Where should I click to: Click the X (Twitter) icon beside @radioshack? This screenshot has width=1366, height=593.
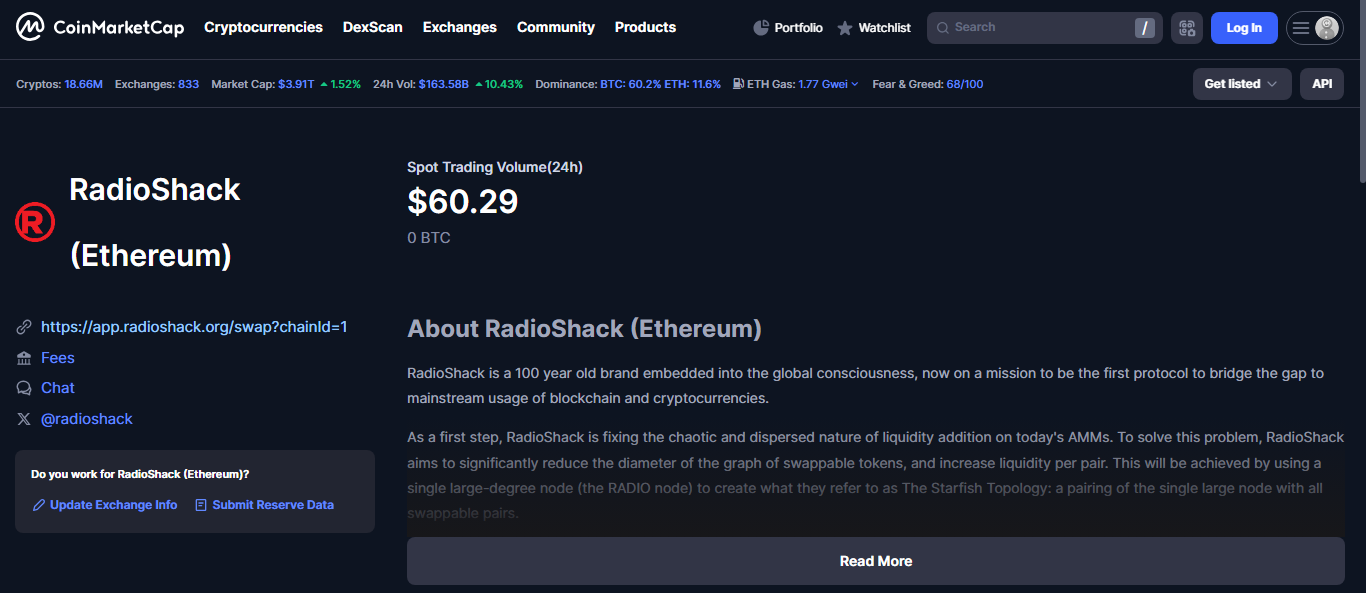(x=24, y=419)
